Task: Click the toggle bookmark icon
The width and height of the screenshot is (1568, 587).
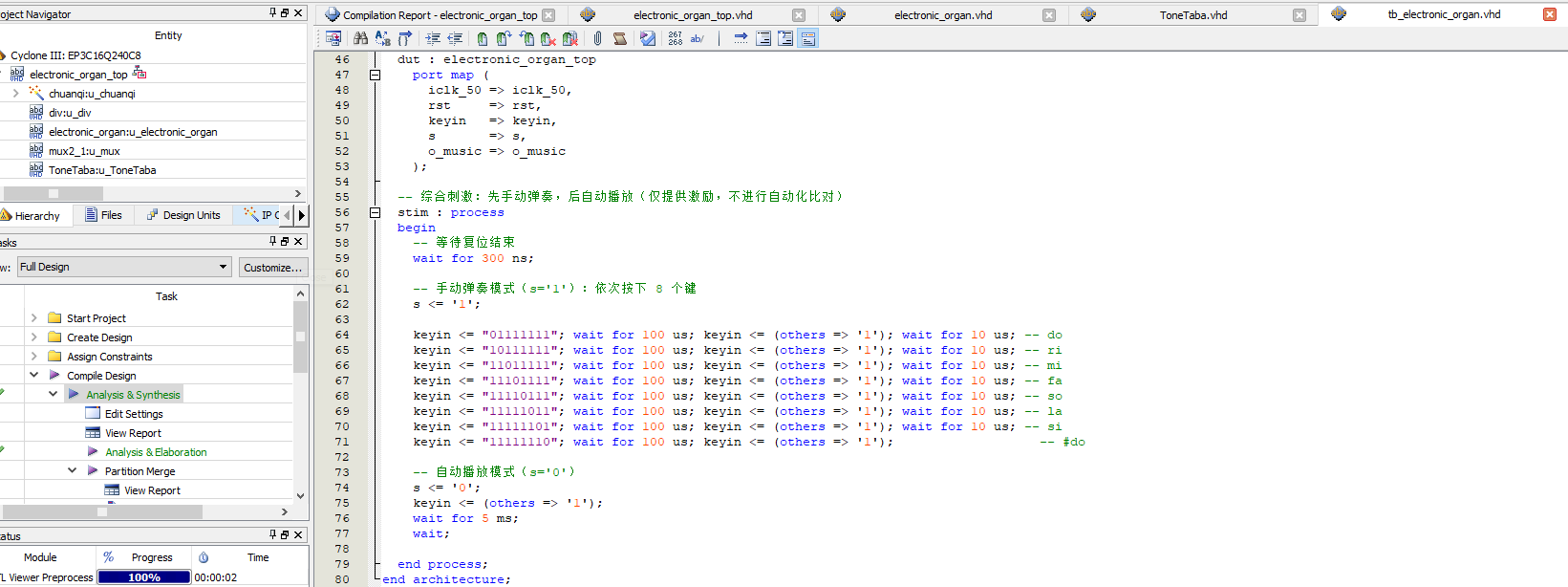Action: click(483, 38)
